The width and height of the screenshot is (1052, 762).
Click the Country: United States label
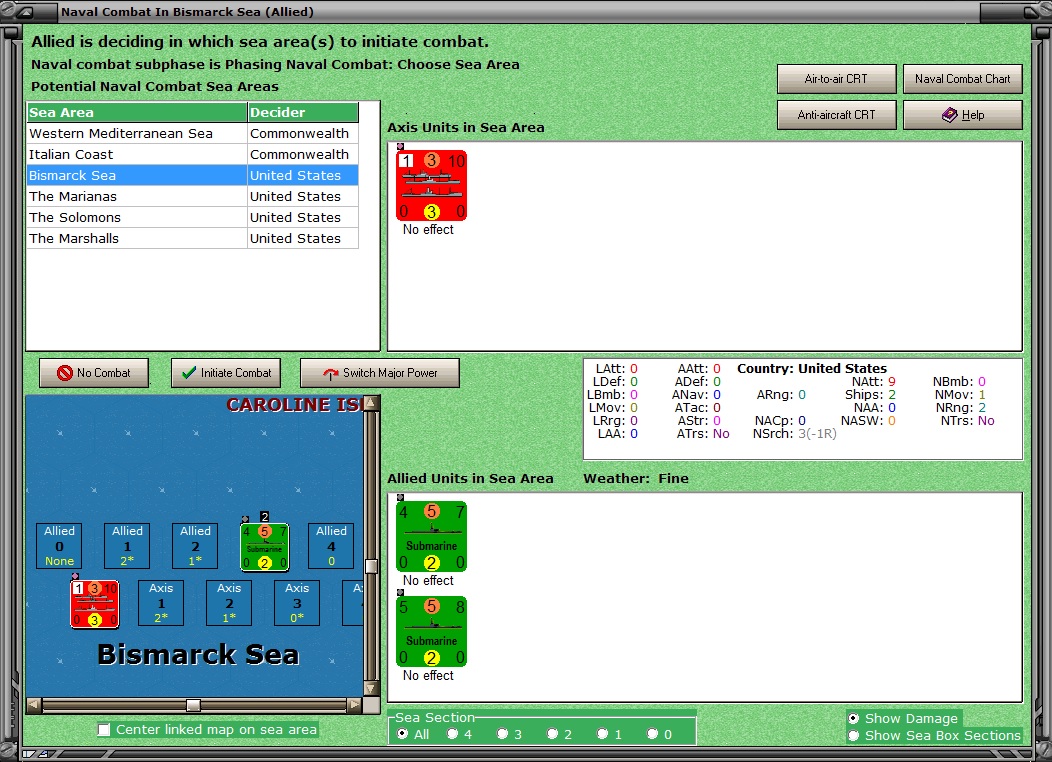pyautogui.click(x=812, y=368)
